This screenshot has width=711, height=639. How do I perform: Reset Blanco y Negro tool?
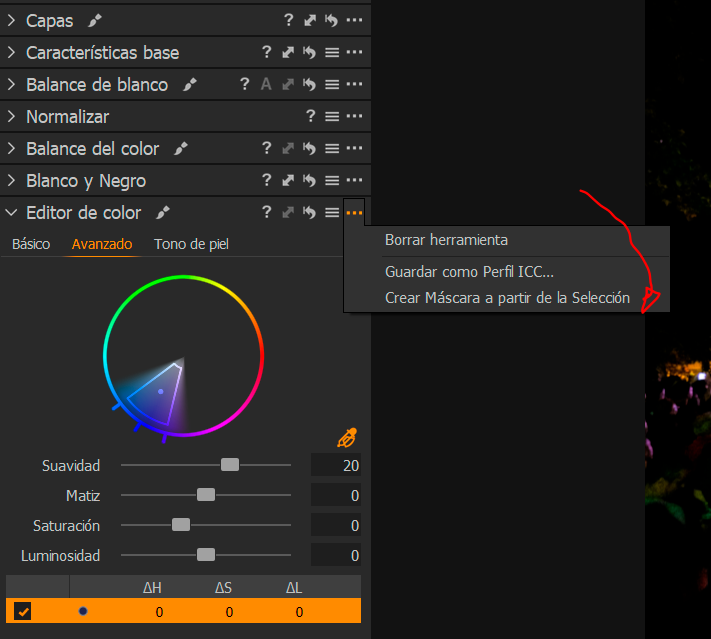click(x=310, y=180)
